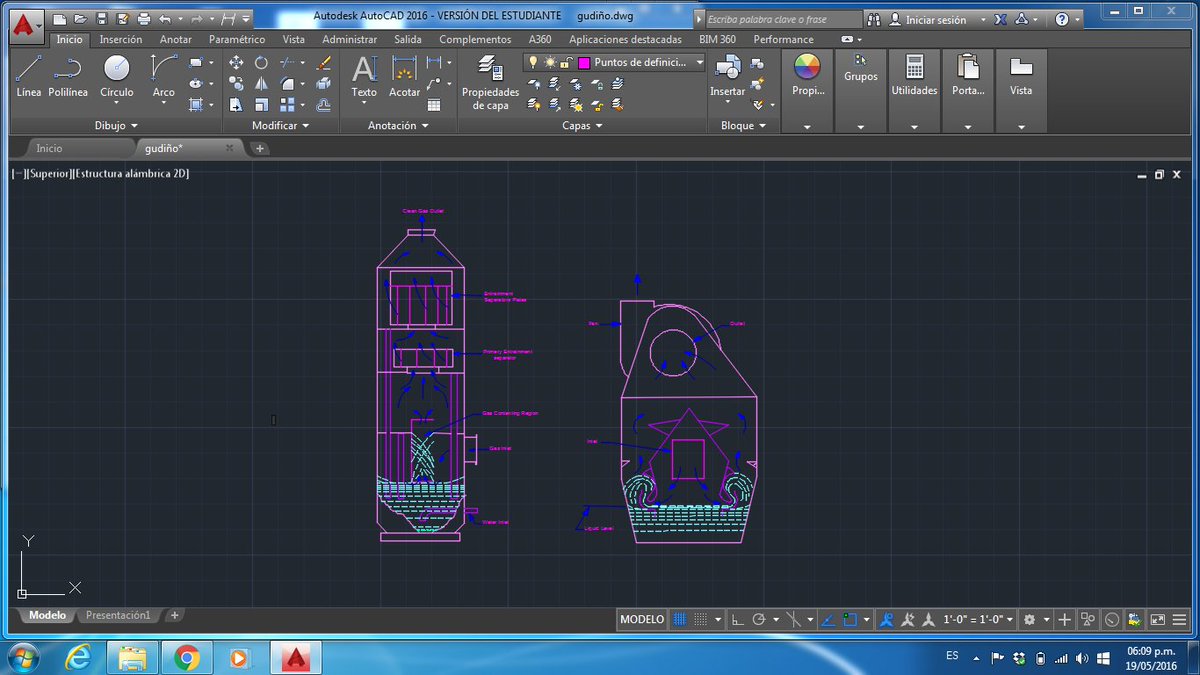Toggle layer on/off lightbulb icon
Image resolution: width=1200 pixels, height=675 pixels.
coord(533,62)
